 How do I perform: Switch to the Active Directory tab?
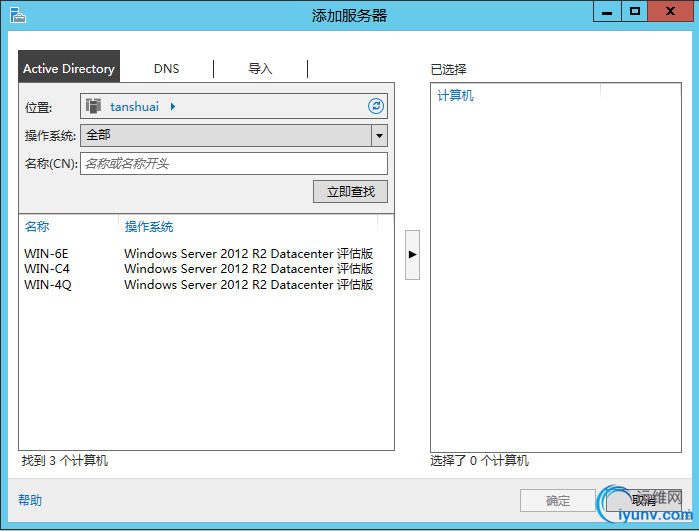(x=69, y=68)
